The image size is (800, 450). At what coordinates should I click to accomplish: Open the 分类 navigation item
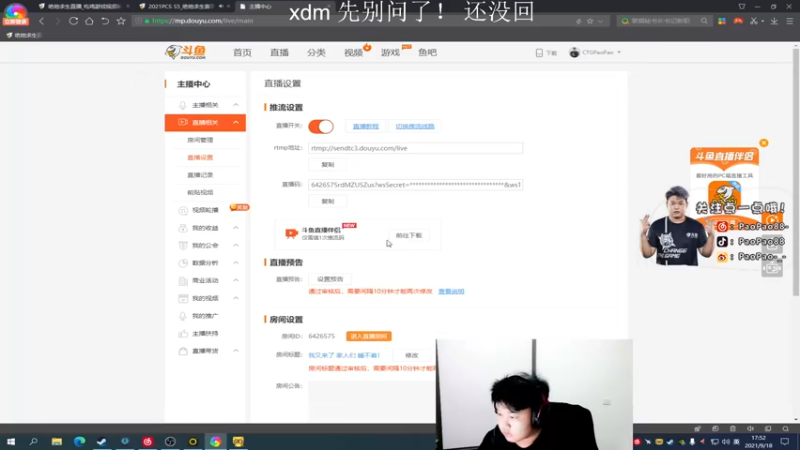(x=316, y=53)
